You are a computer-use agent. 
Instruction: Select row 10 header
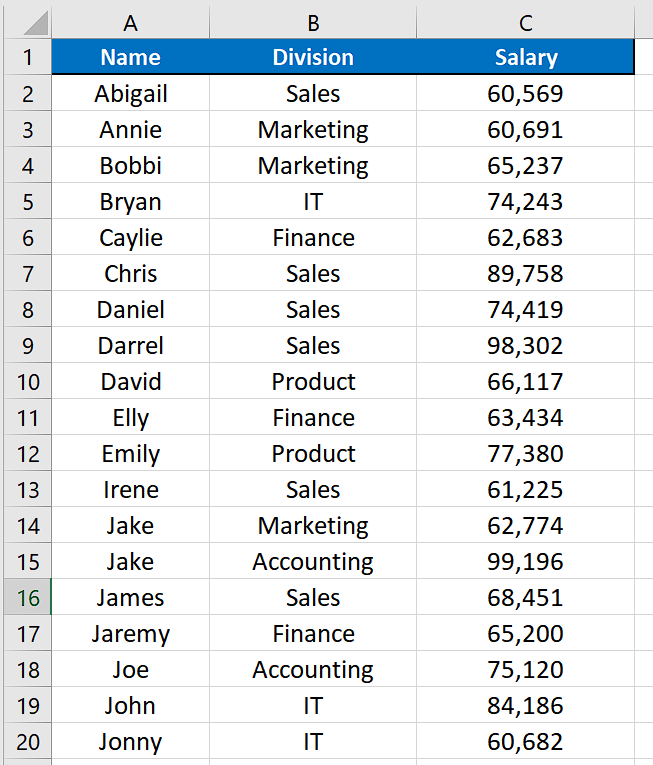(x=28, y=381)
